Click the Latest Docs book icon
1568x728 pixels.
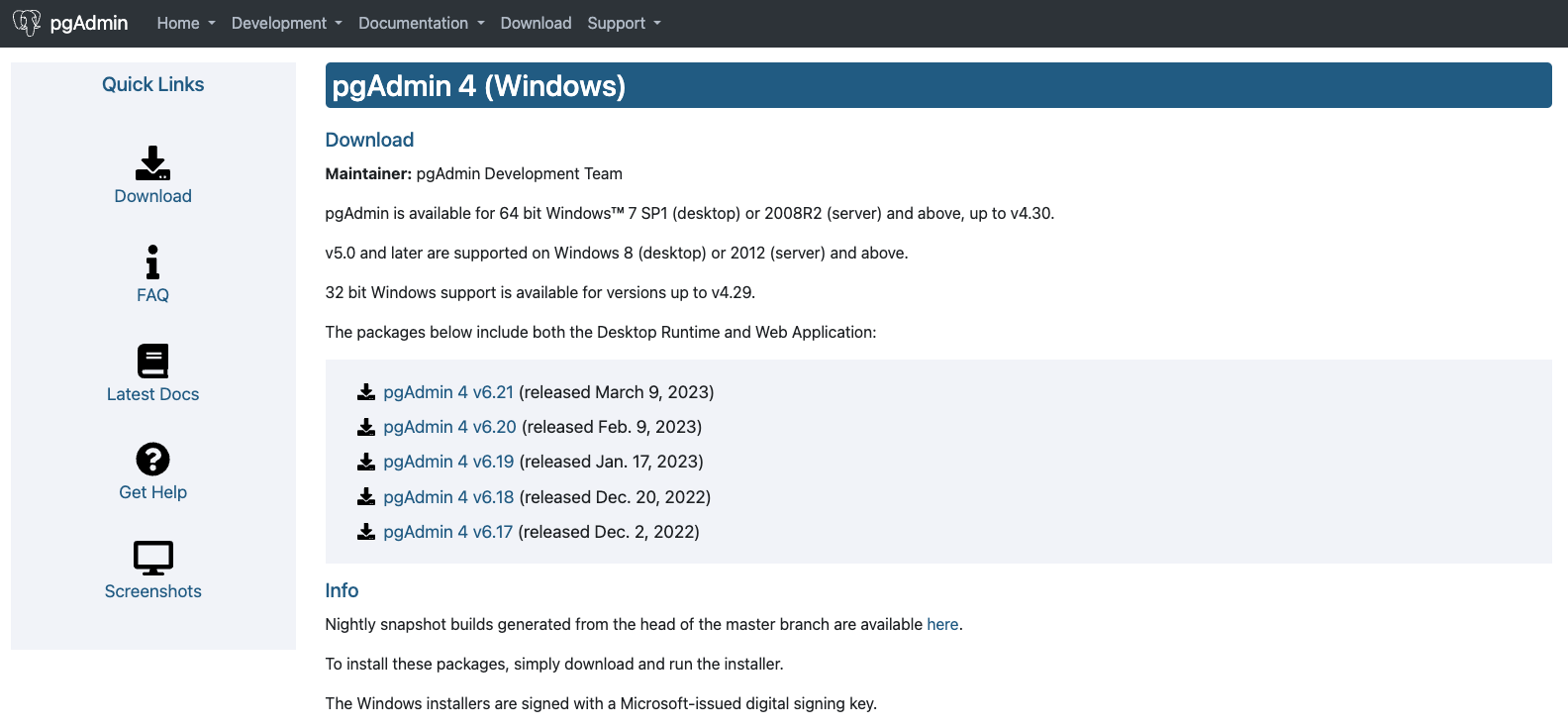152,361
